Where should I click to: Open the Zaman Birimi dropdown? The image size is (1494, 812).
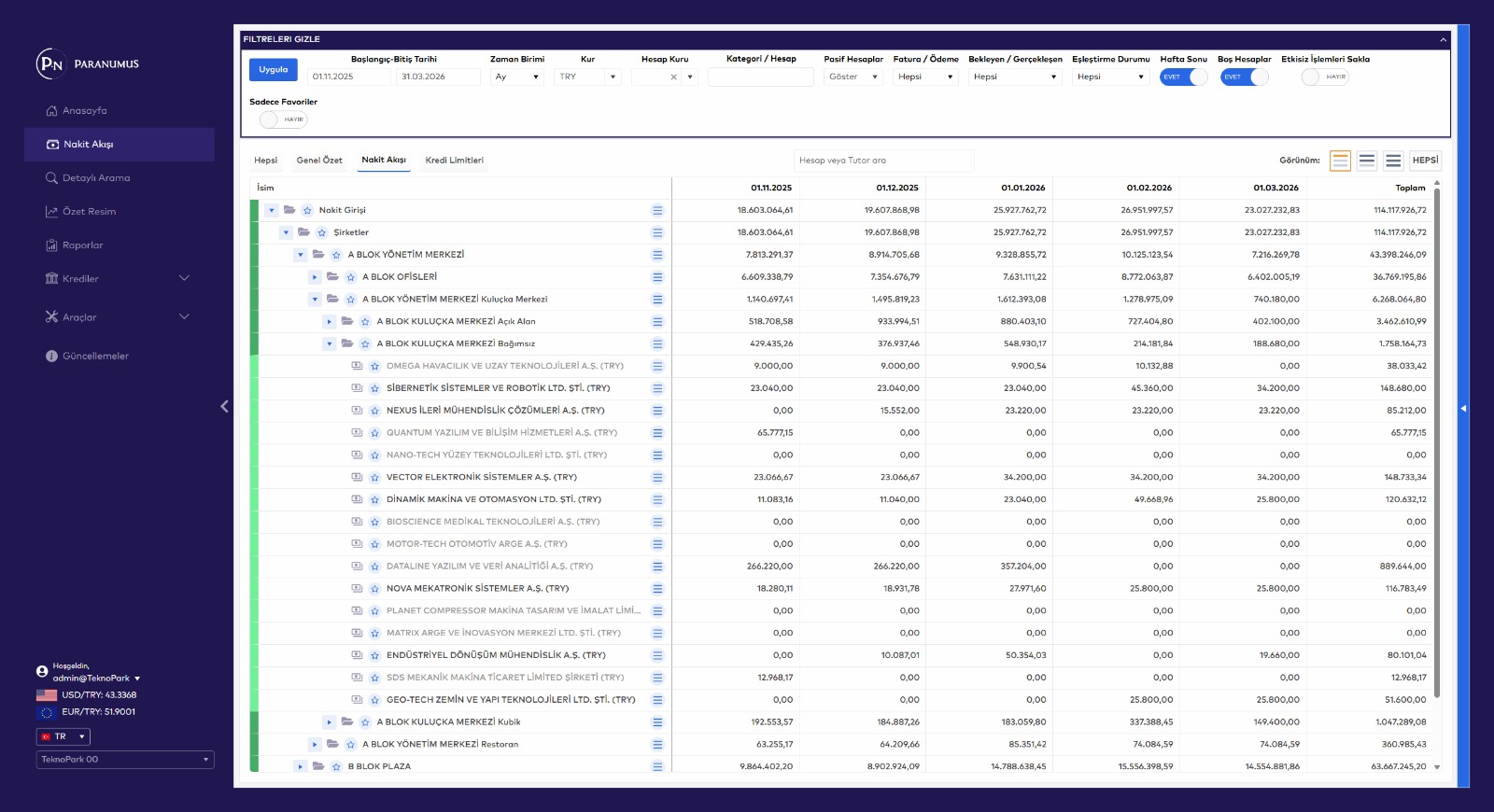(x=516, y=77)
